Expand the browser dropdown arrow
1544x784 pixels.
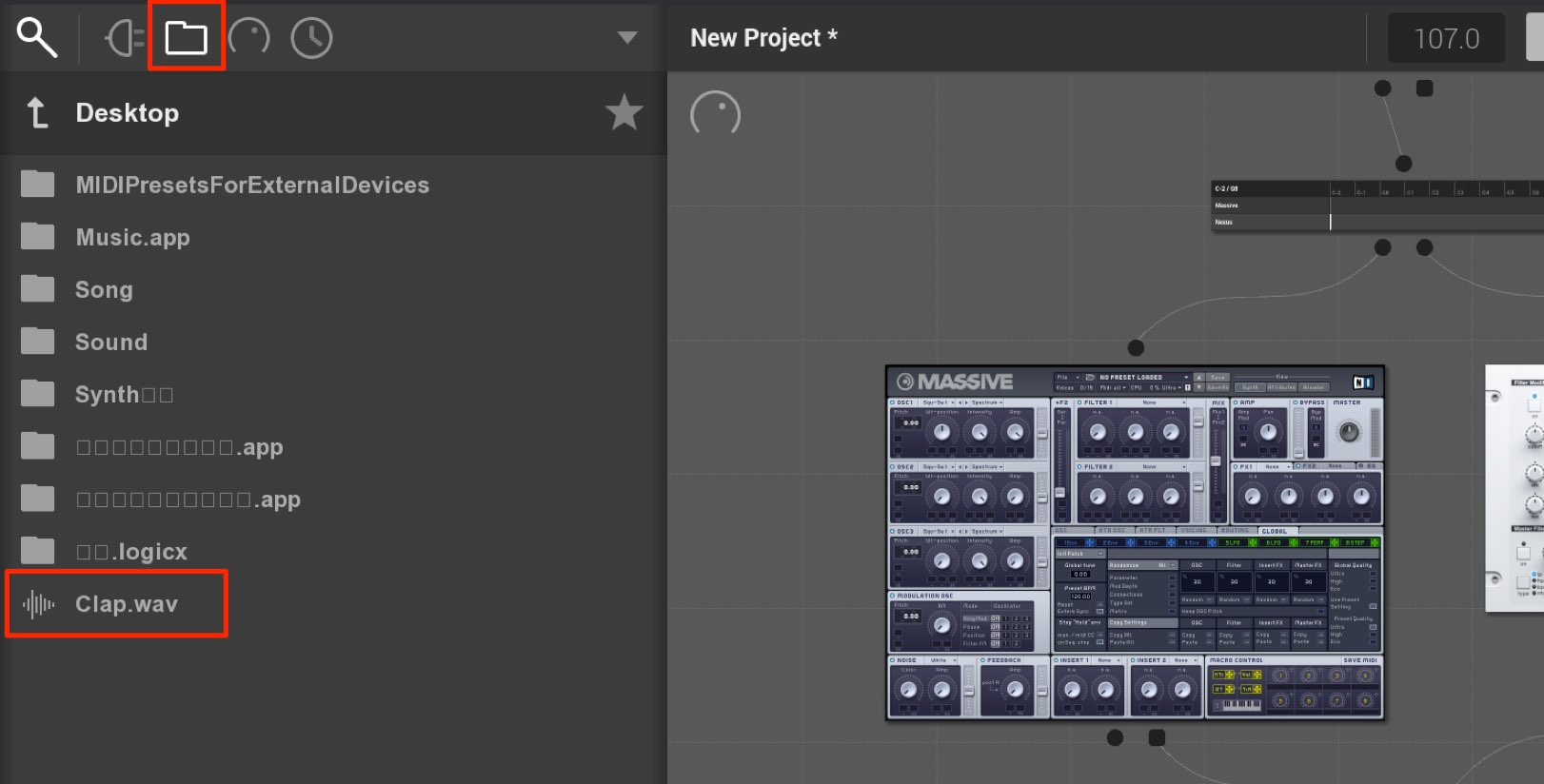click(627, 37)
